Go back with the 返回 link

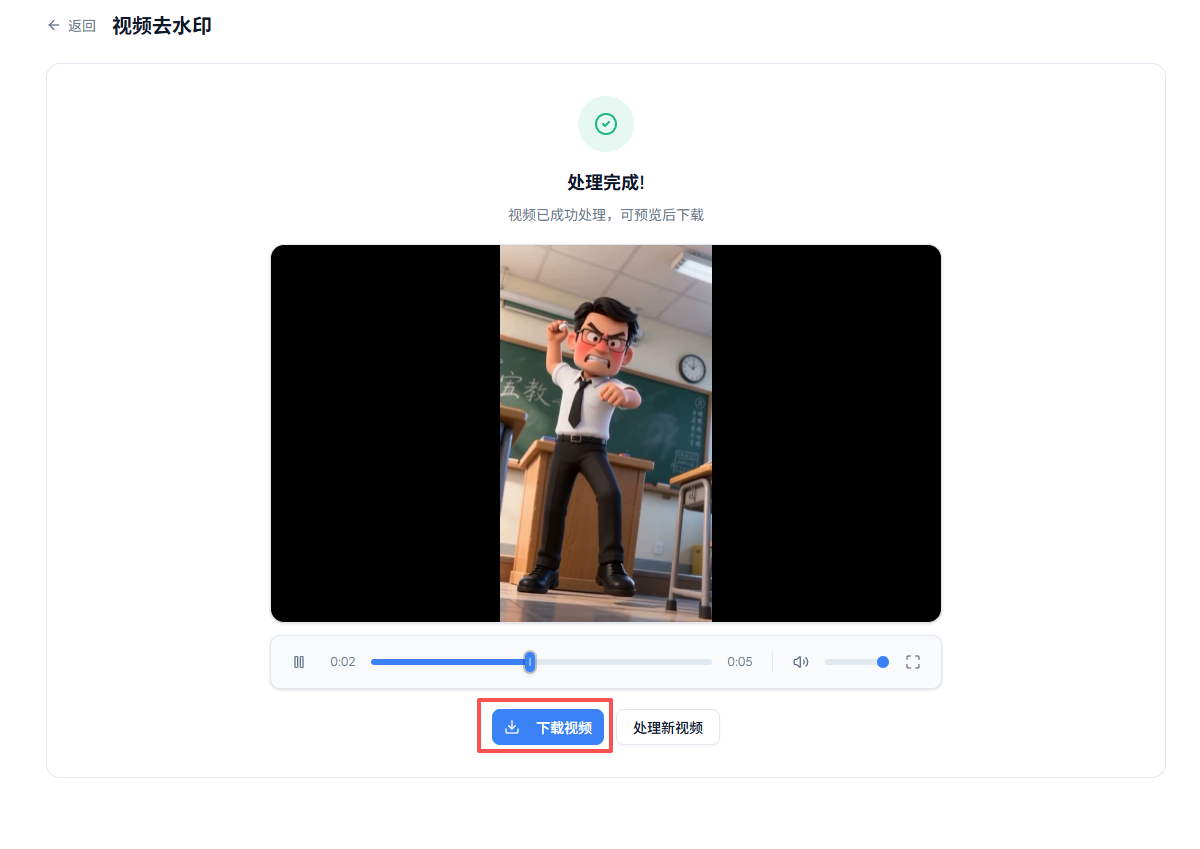71,26
